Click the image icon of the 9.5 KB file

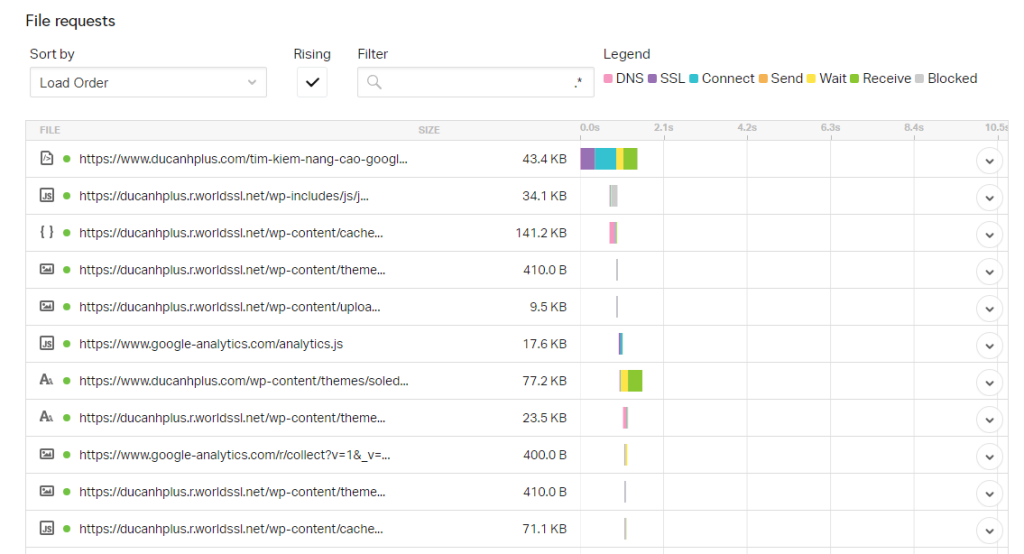(x=46, y=307)
